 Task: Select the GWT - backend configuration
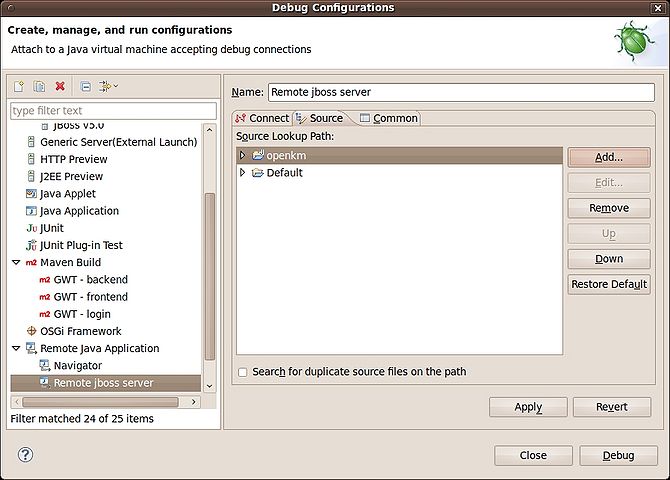pos(91,280)
